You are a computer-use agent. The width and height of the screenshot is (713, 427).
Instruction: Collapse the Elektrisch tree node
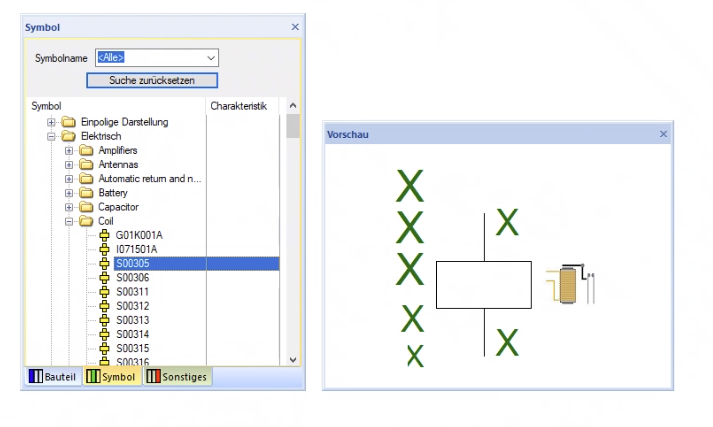click(x=52, y=136)
